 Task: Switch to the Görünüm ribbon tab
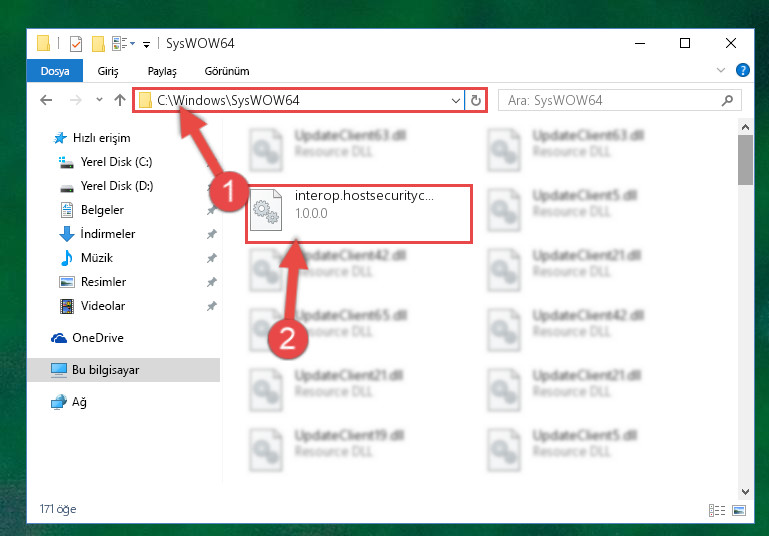coord(227,71)
